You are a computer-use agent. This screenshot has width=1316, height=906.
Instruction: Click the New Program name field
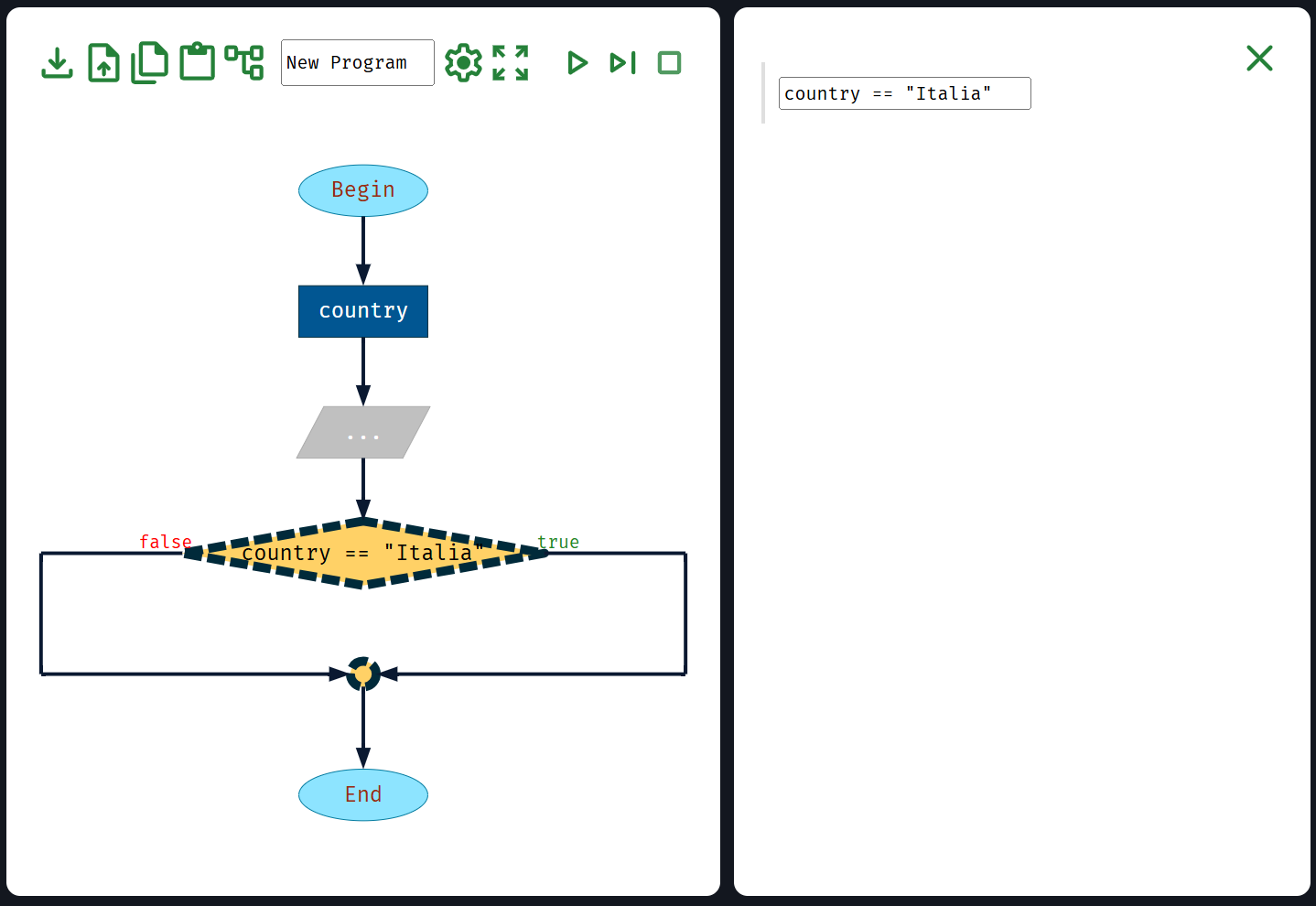[x=357, y=63]
